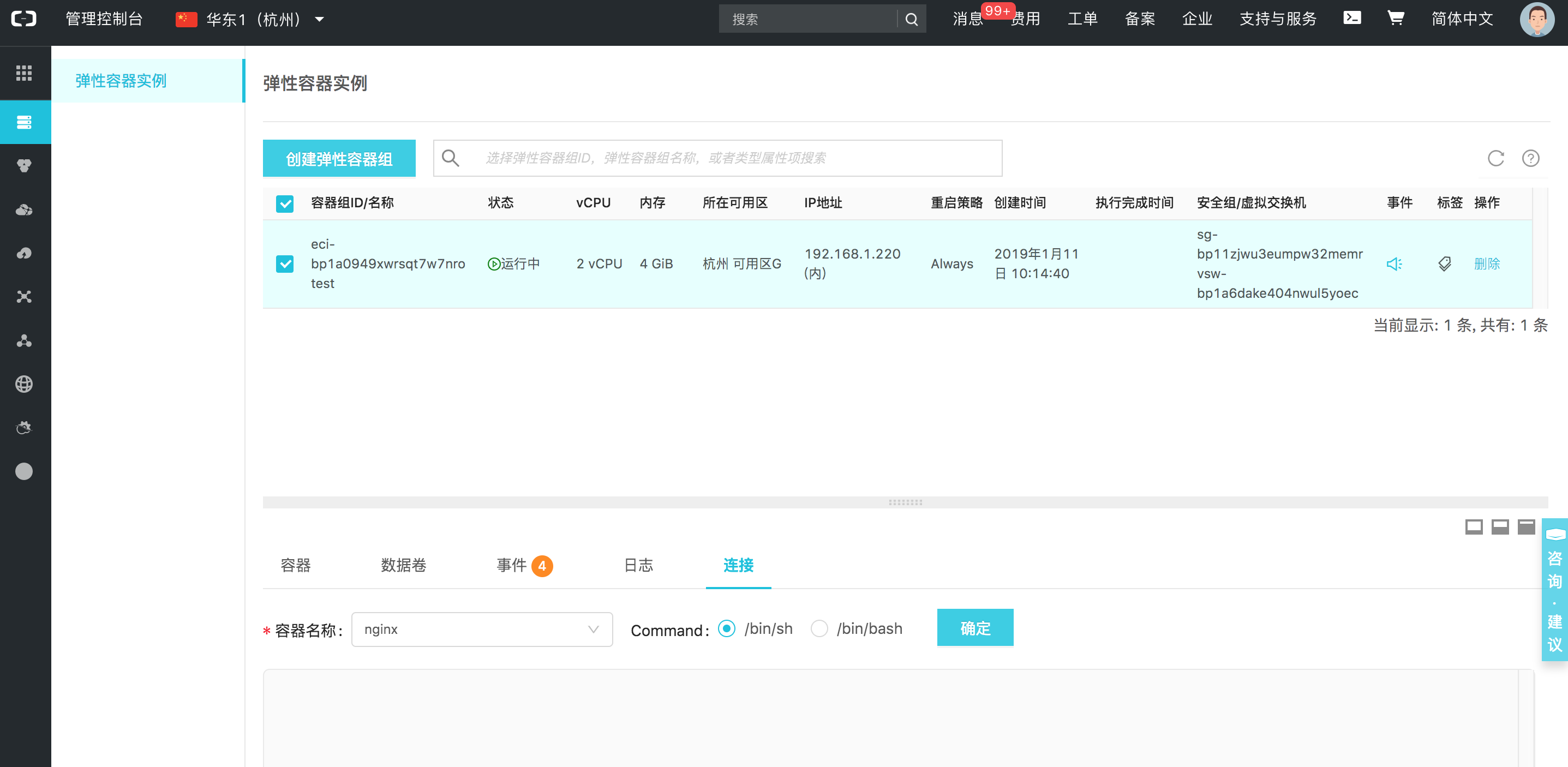Click the cloud upload sidebar icon

click(x=25, y=253)
